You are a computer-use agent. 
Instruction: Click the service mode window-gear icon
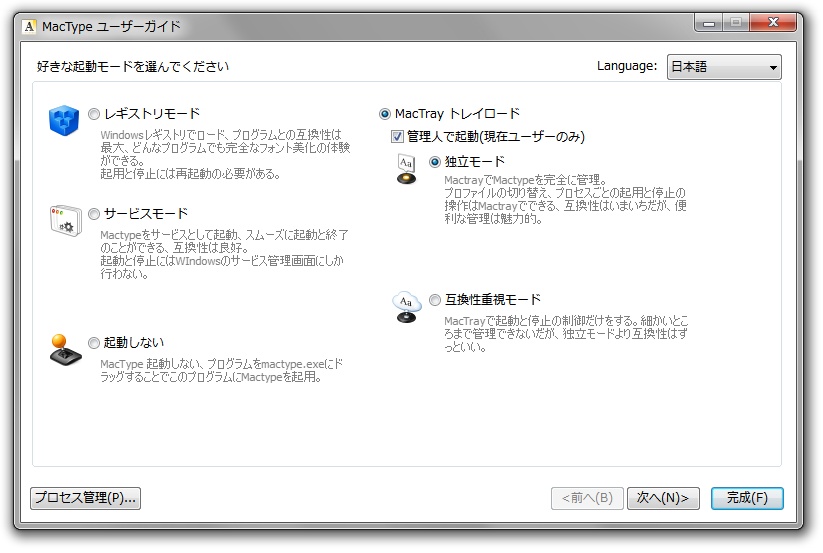pos(66,220)
